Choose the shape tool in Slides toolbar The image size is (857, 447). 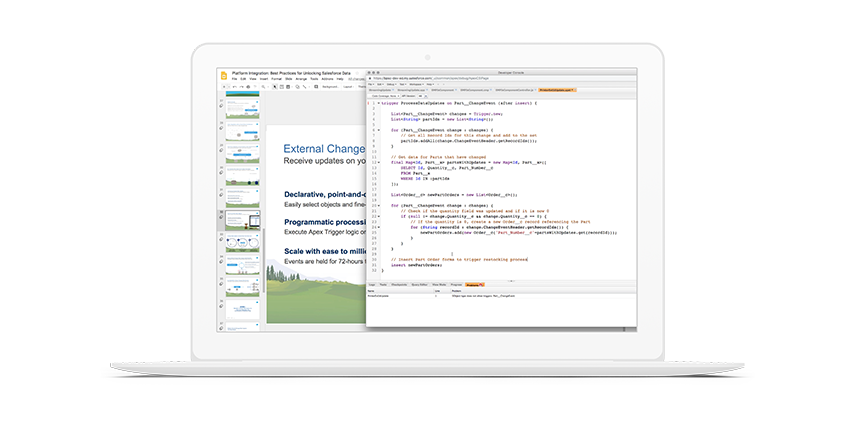click(x=297, y=87)
